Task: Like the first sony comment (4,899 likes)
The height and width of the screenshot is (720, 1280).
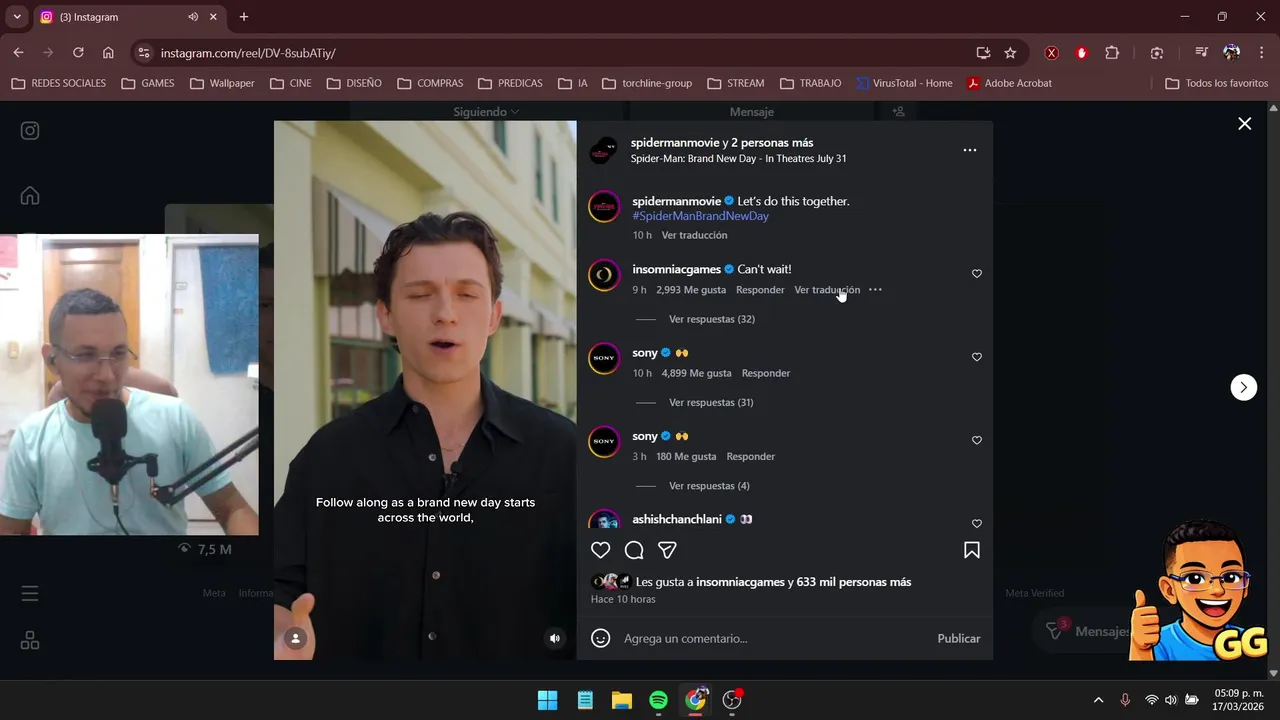Action: [977, 357]
